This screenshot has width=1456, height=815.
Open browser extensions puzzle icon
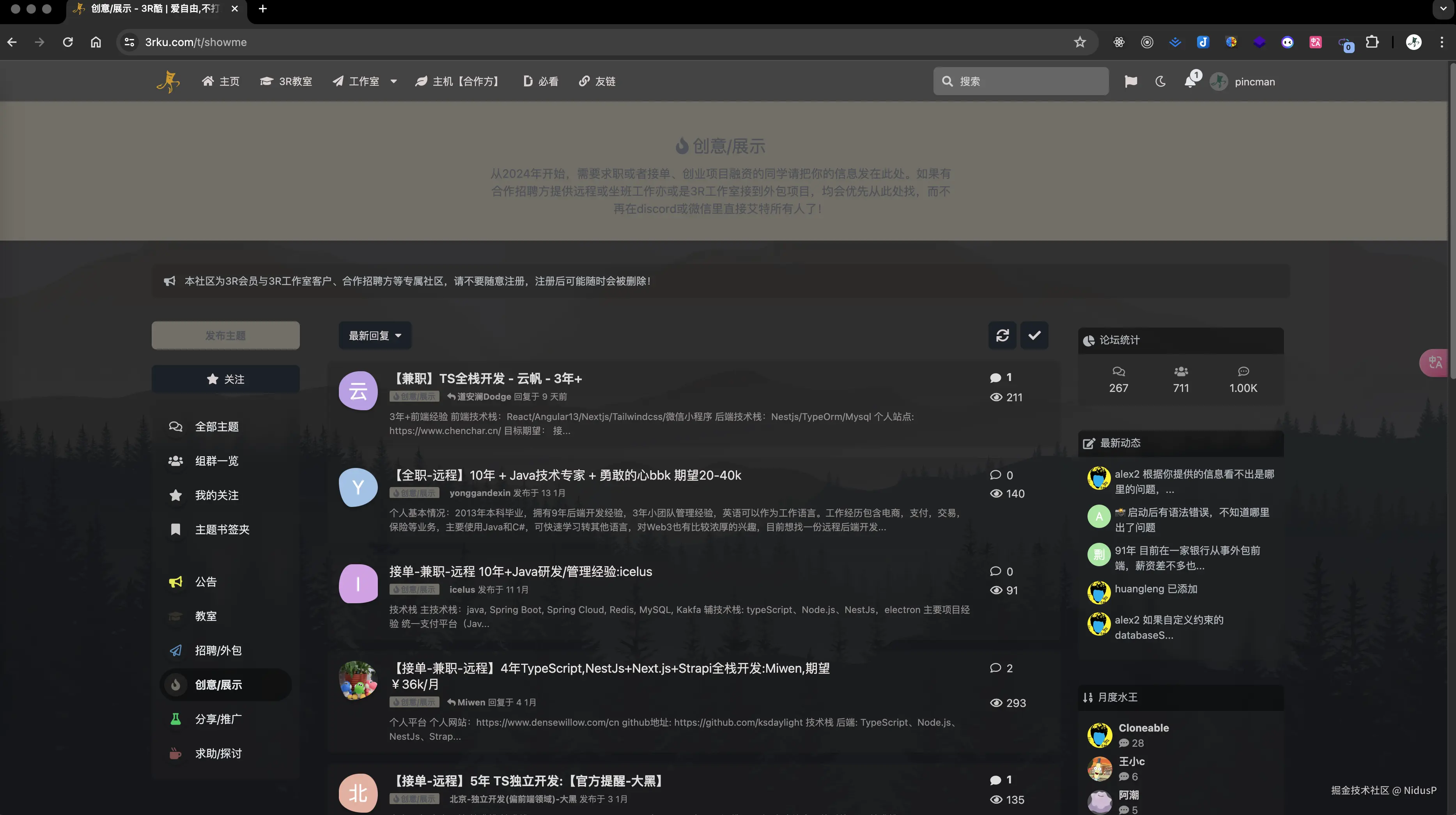tap(1372, 43)
